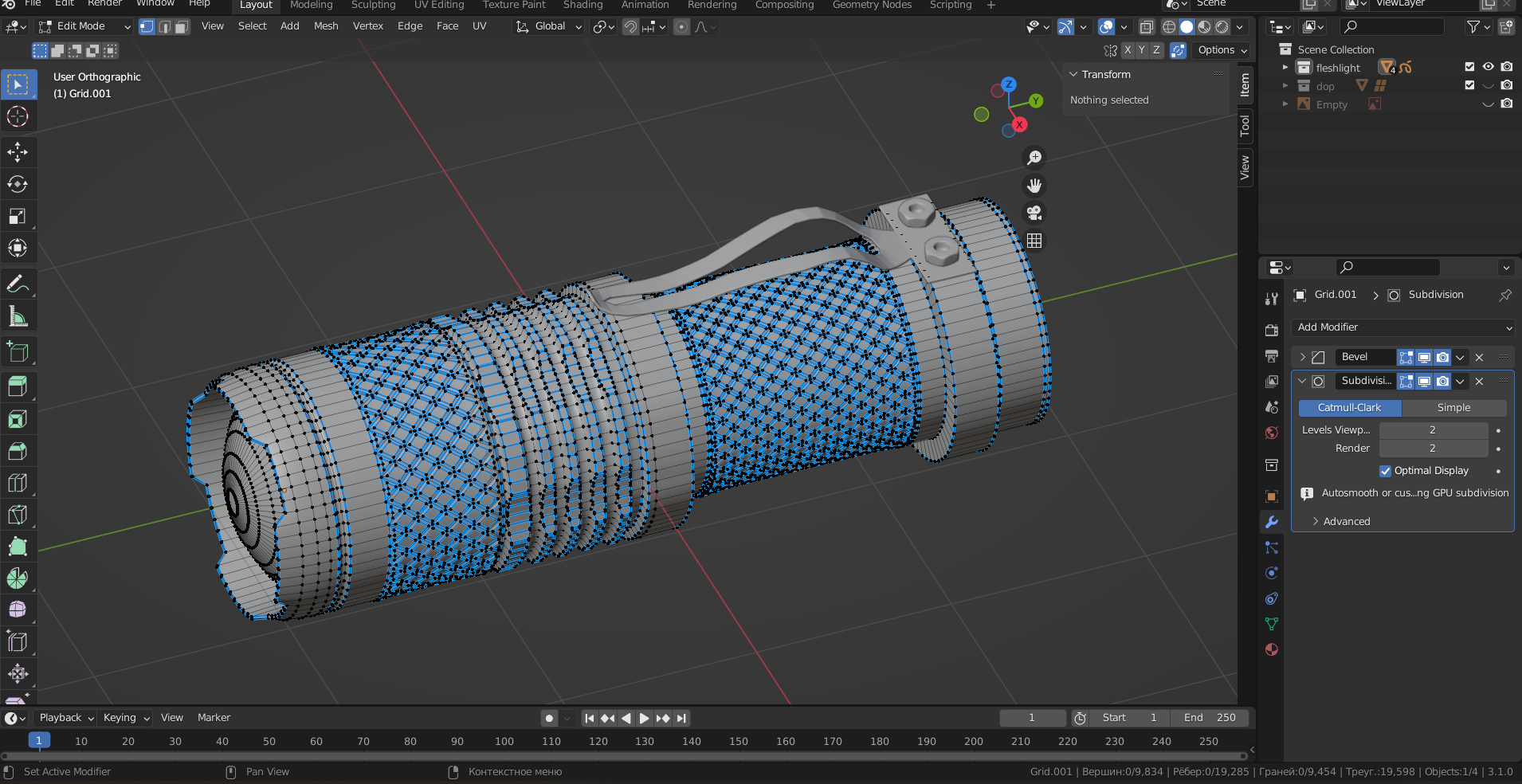Remove the Bevel modifier with X
This screenshot has width=1522, height=784.
pyautogui.click(x=1479, y=358)
